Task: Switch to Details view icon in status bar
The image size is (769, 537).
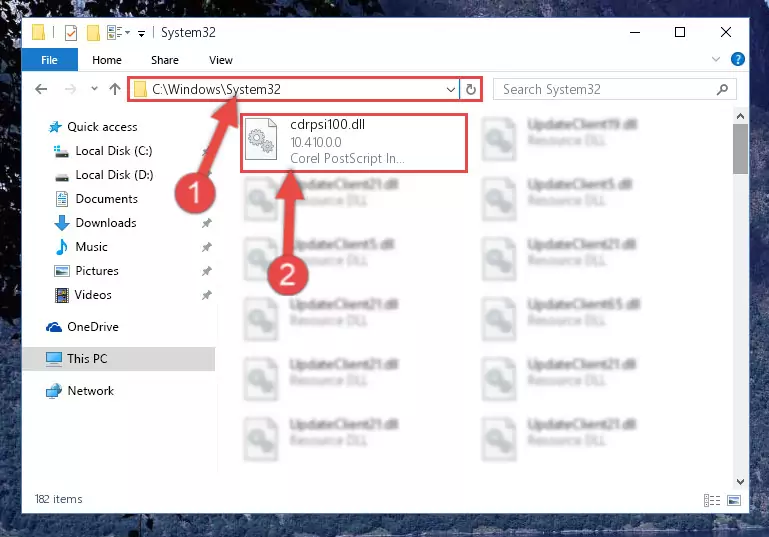Action: [712, 501]
